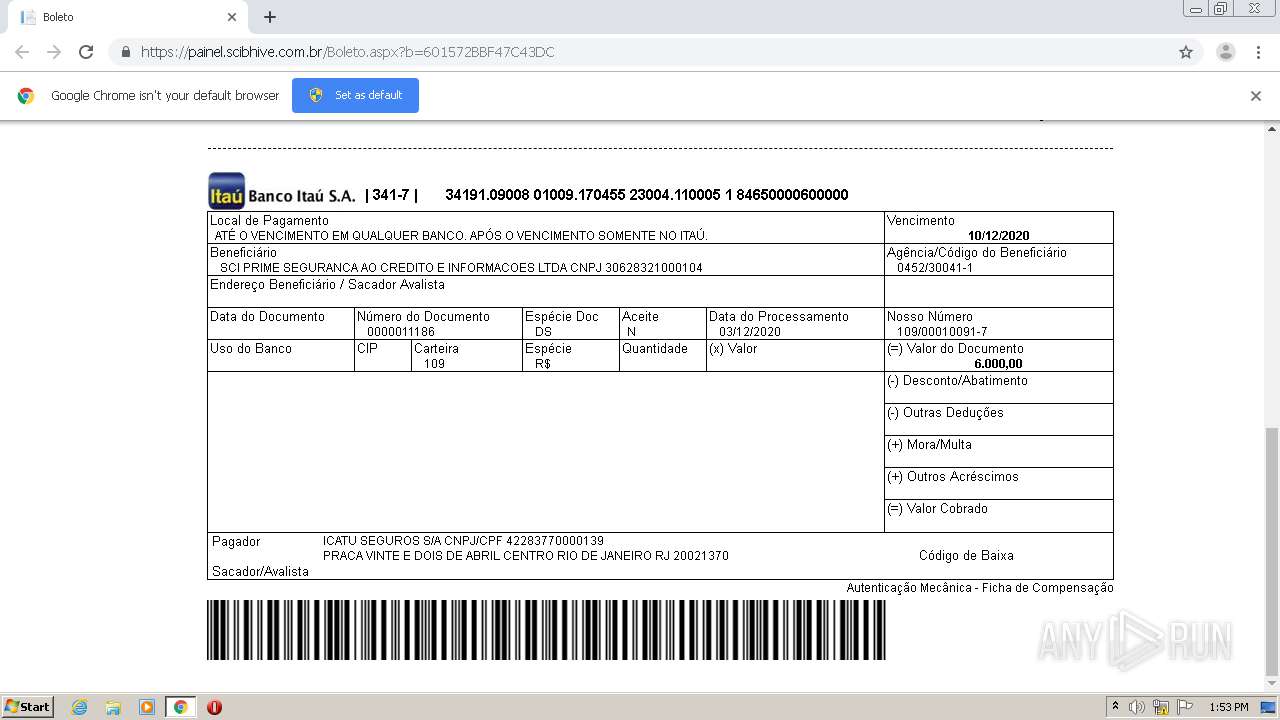Click the scrollbar up arrow
The height and width of the screenshot is (720, 1280).
(x=1272, y=129)
